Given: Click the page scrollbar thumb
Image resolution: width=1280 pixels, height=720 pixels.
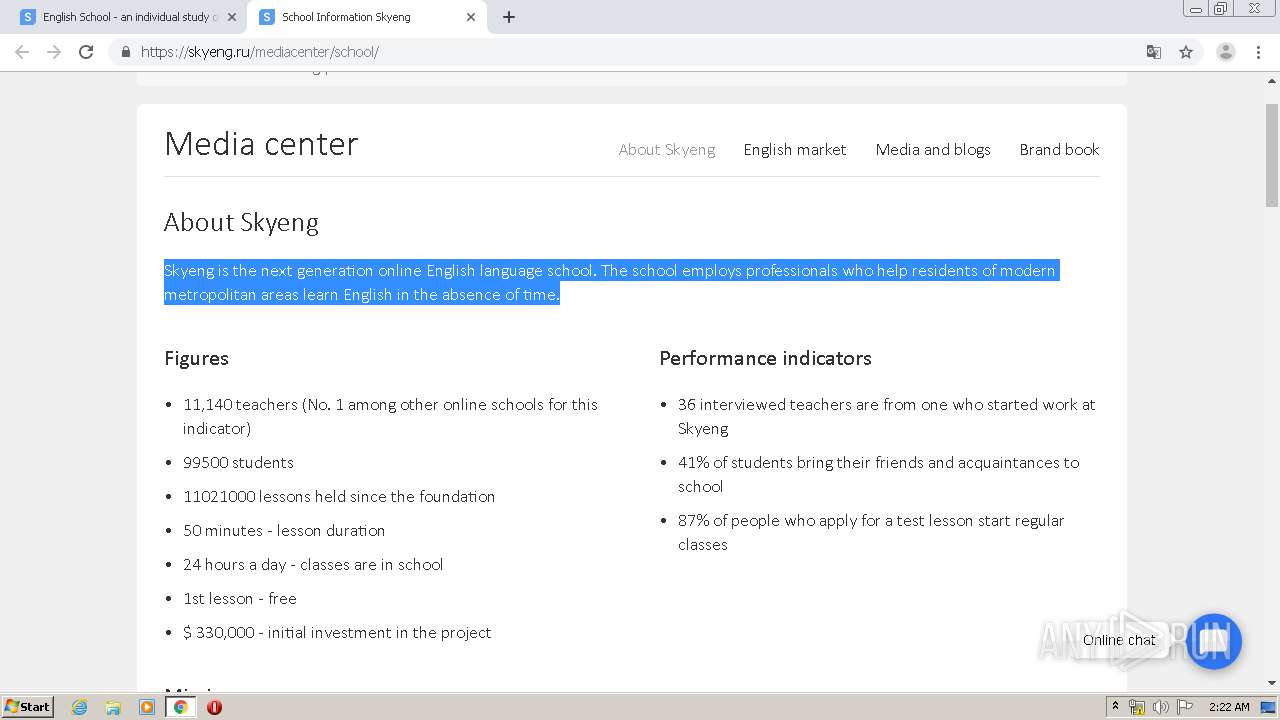Looking at the screenshot, I should point(1272,155).
